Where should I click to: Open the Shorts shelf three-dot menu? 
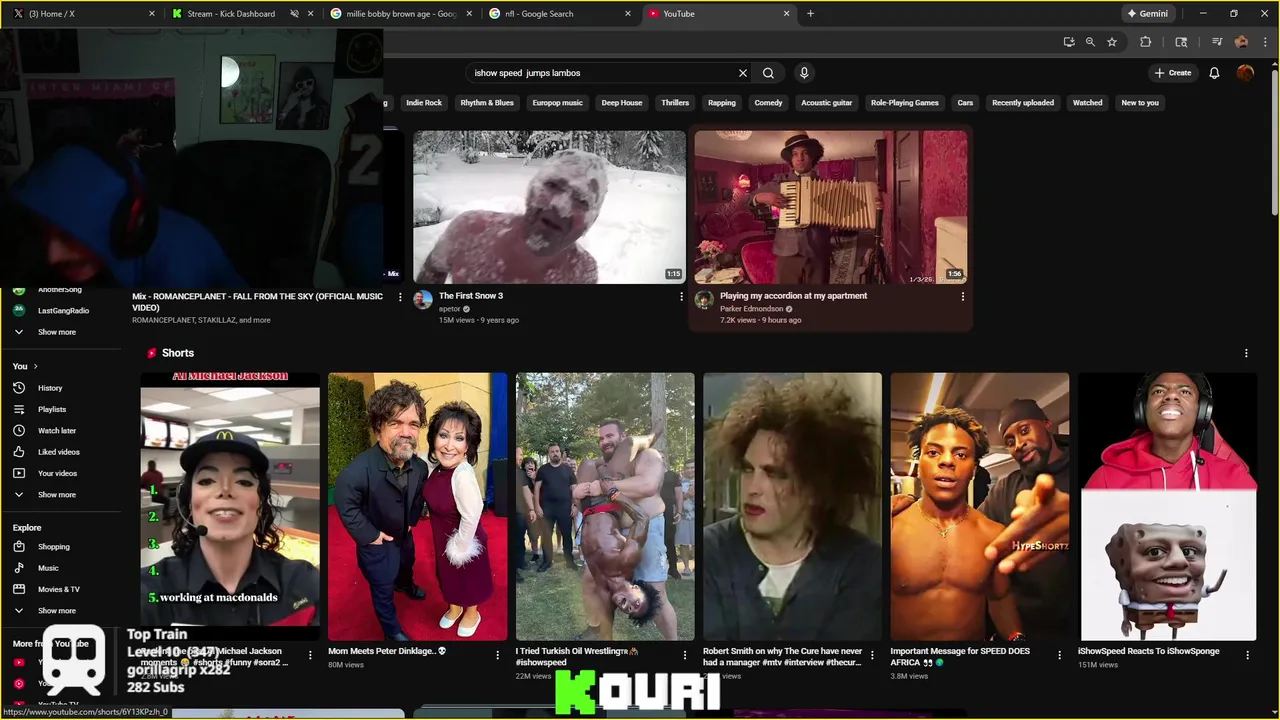(x=1246, y=353)
